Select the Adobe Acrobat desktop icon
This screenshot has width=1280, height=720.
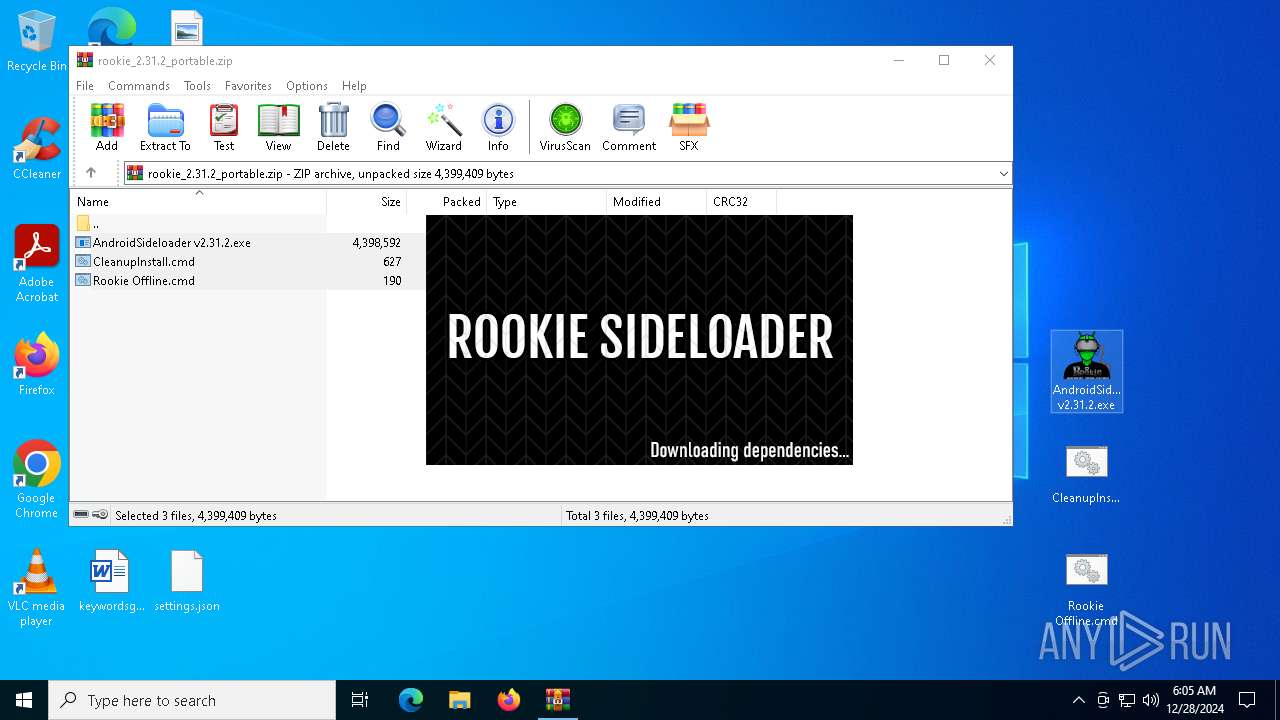point(37,264)
